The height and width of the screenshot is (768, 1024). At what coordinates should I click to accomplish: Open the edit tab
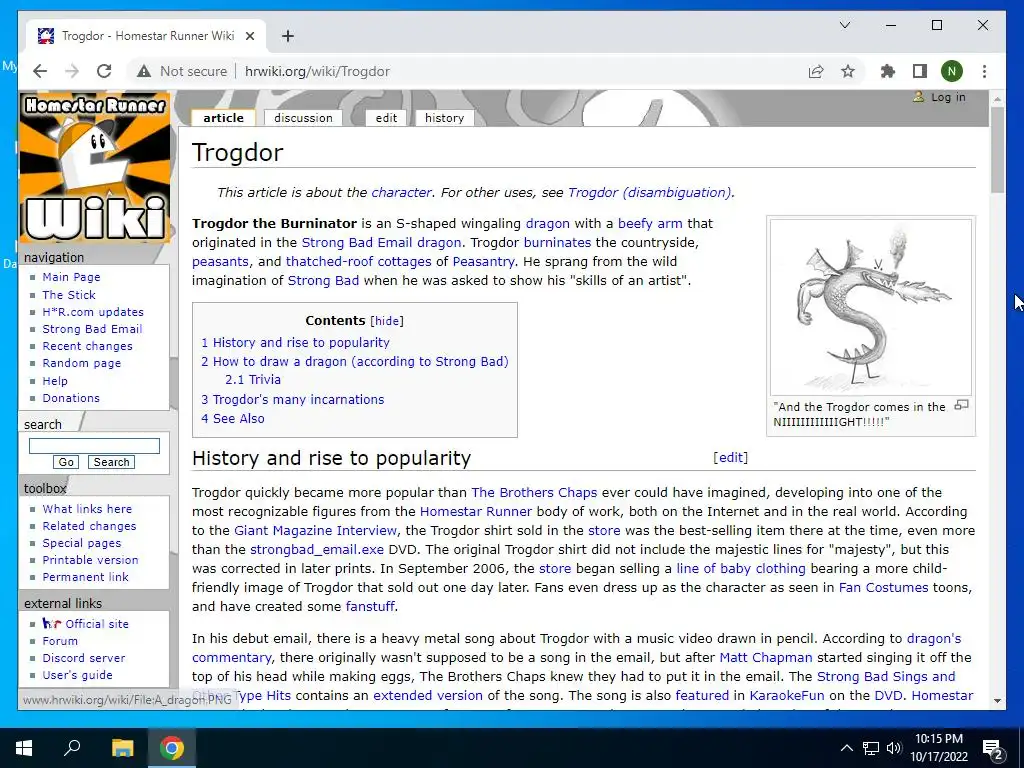386,118
